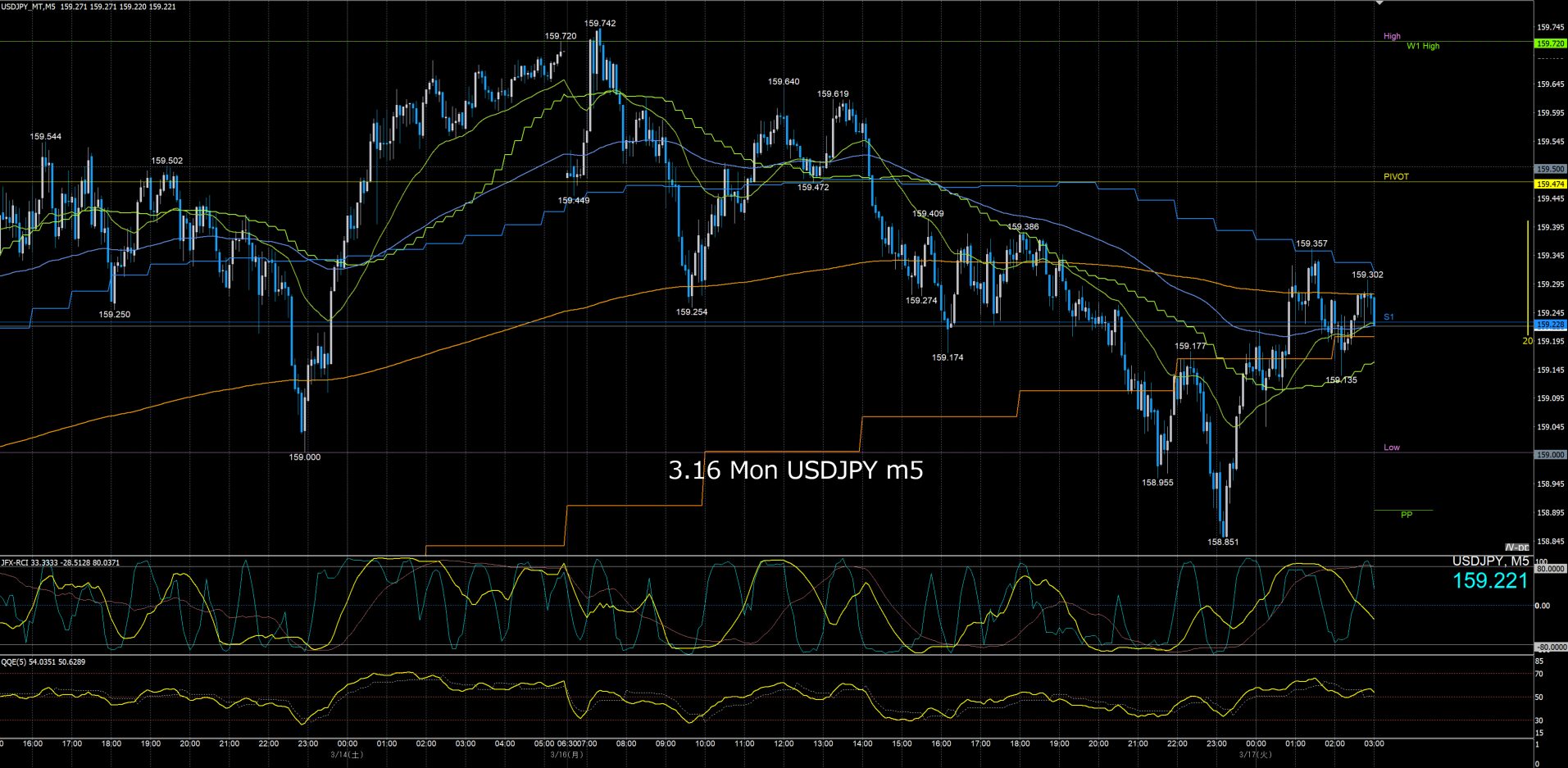Image resolution: width=1568 pixels, height=768 pixels.
Task: Select the purple Low level label
Action: coord(1392,448)
